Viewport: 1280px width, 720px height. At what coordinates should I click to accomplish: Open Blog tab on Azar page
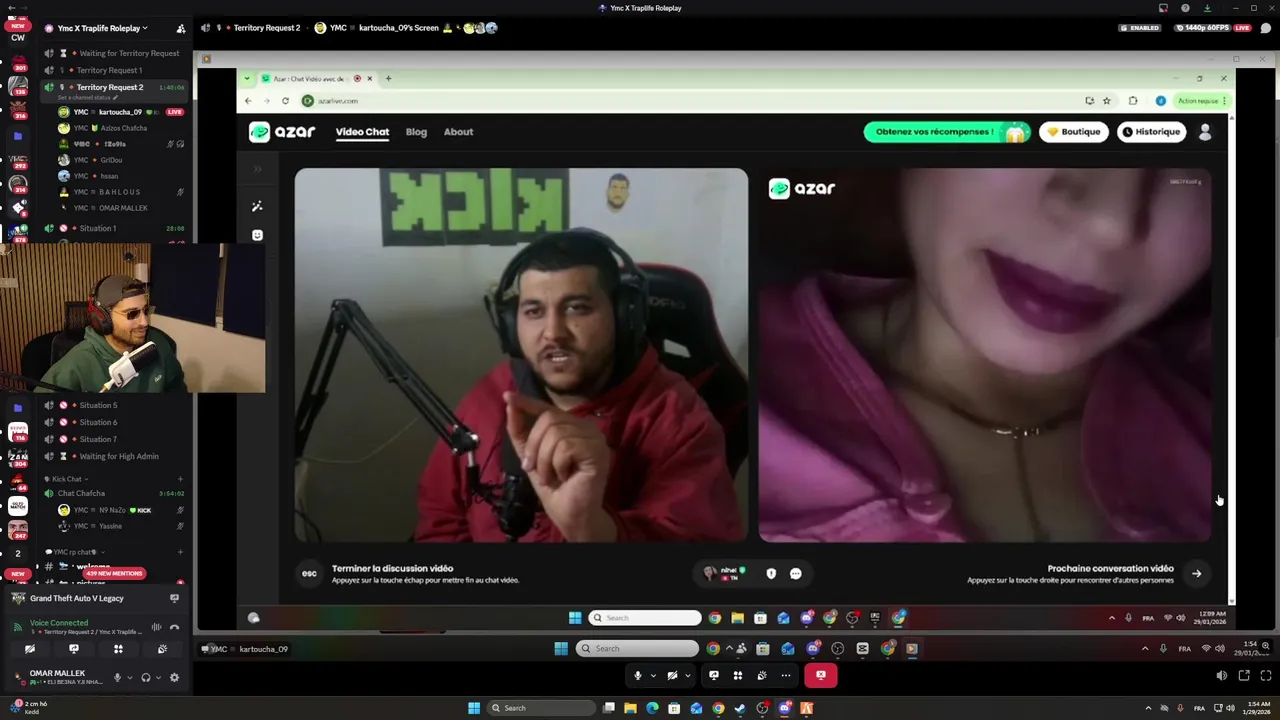[416, 132]
